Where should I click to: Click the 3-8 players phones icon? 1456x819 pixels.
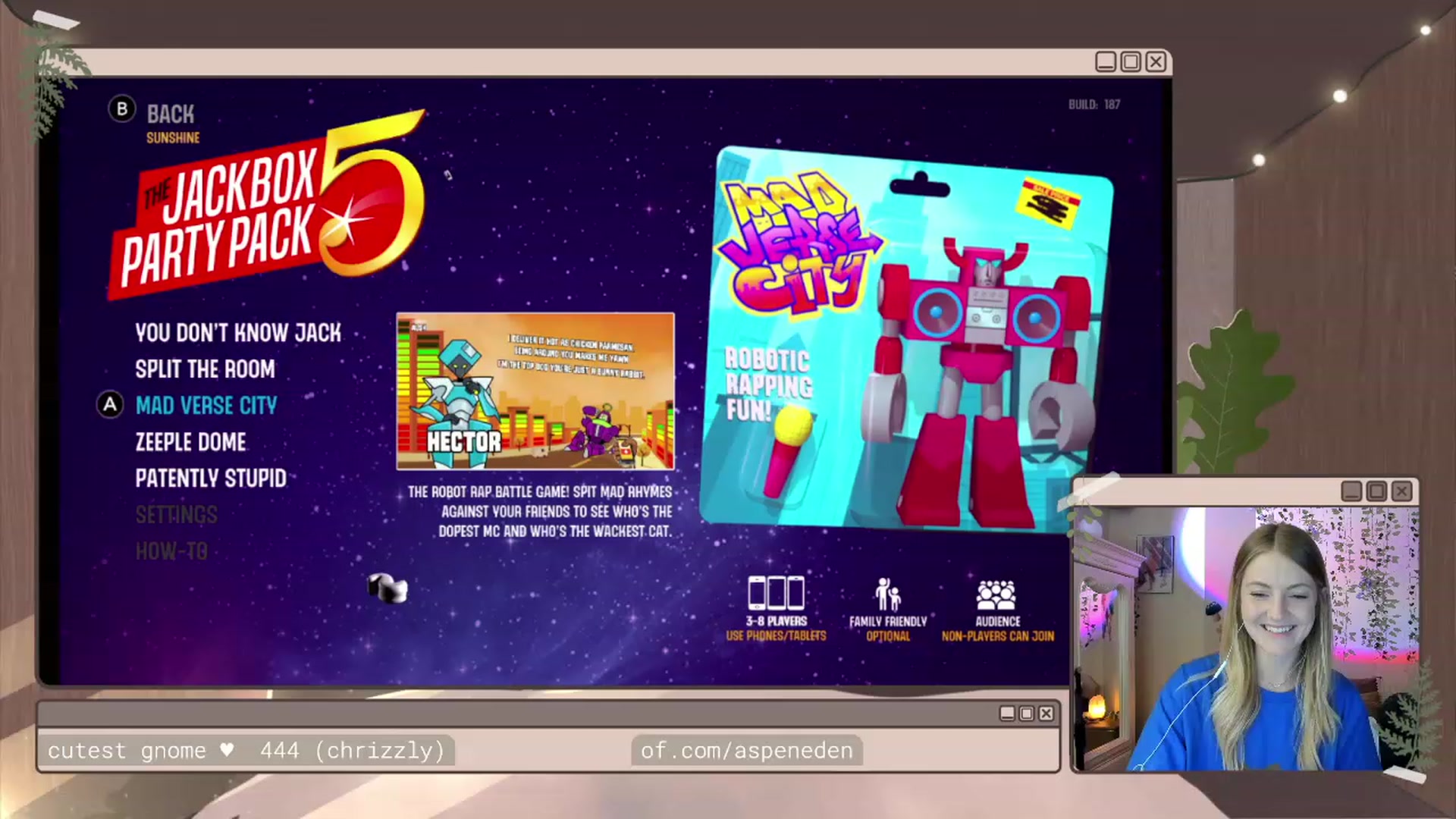776,593
